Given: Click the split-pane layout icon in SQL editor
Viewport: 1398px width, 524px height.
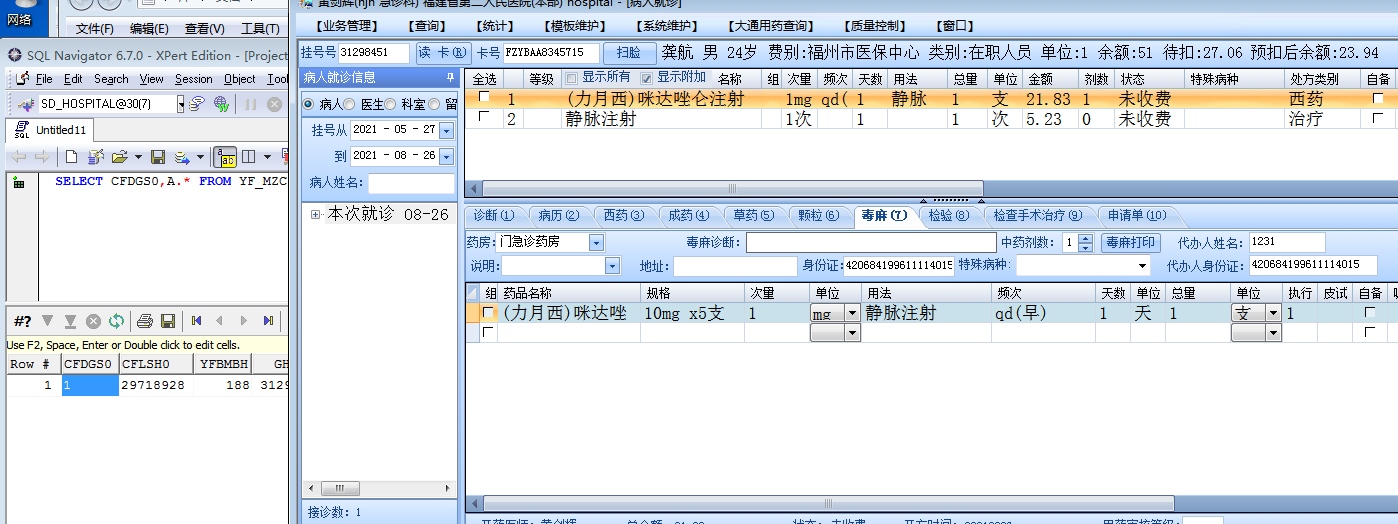Looking at the screenshot, I should (x=249, y=157).
